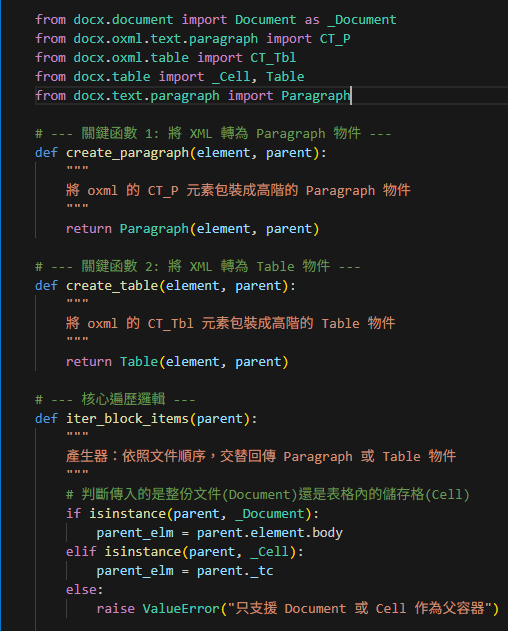
Task: Click the if isinstance(parent, _Document) line
Action: 192,513
